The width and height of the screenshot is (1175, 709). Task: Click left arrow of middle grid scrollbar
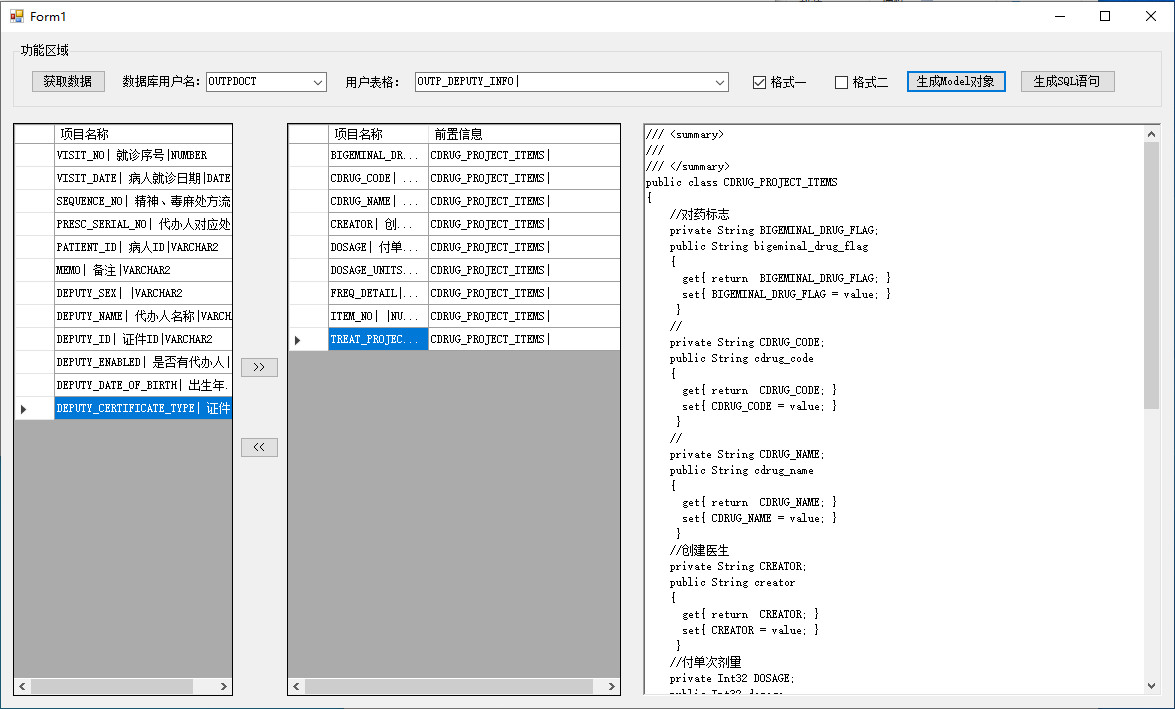[x=297, y=687]
